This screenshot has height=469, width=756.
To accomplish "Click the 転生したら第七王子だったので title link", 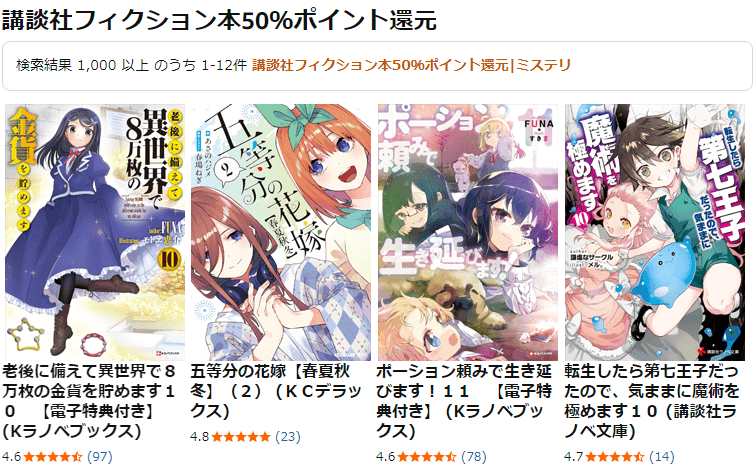I will click(x=651, y=401).
